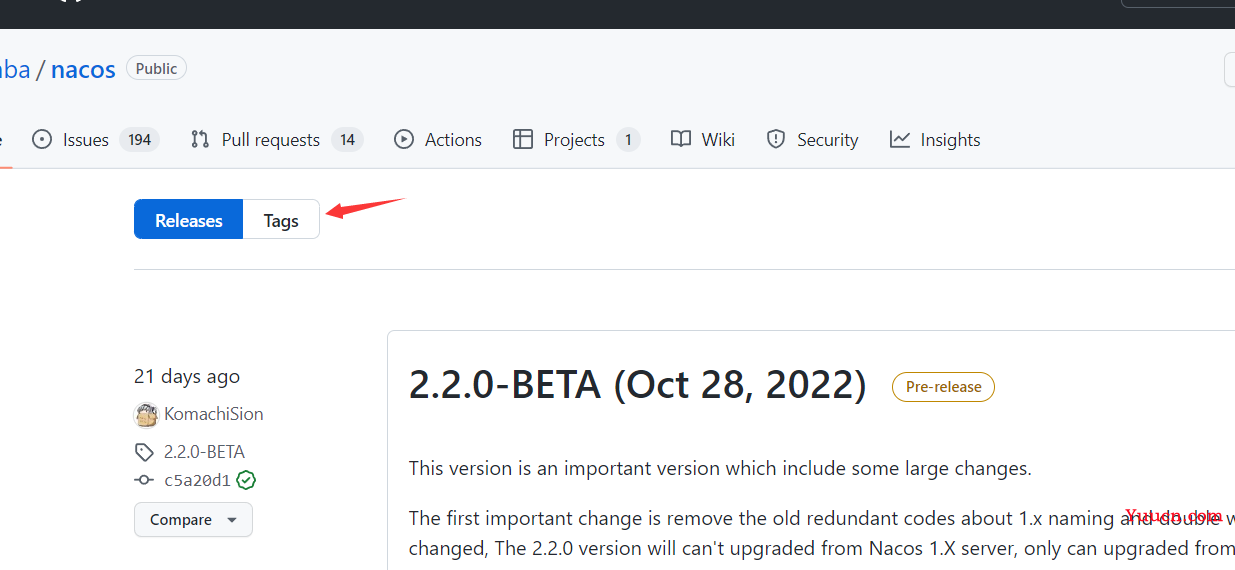Click the 14 pull requests counter

pyautogui.click(x=347, y=140)
